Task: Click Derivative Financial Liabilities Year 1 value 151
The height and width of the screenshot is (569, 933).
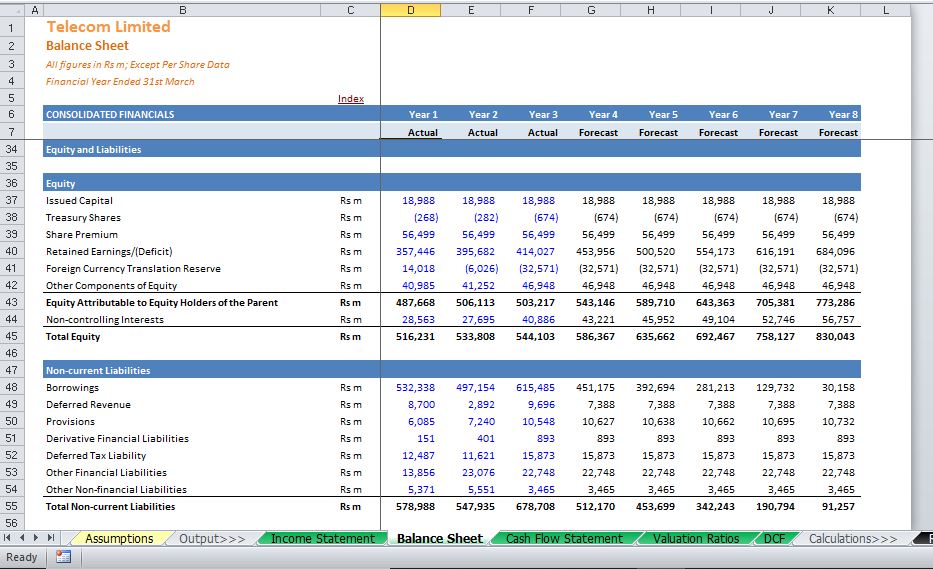Action: click(425, 439)
